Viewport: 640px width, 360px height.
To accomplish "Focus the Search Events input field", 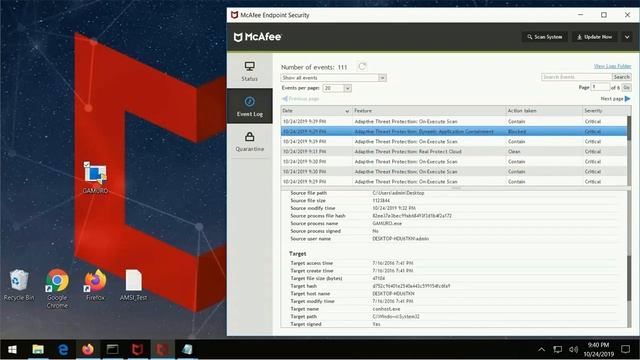I will pyautogui.click(x=576, y=77).
